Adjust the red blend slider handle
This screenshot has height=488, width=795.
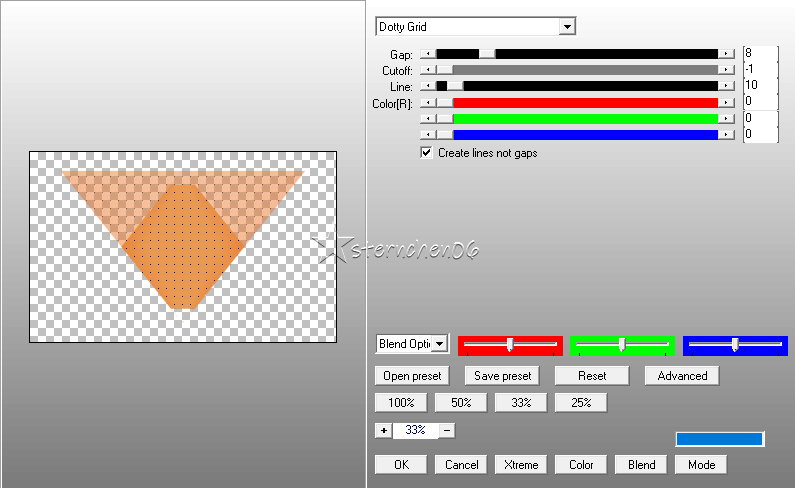[510, 345]
